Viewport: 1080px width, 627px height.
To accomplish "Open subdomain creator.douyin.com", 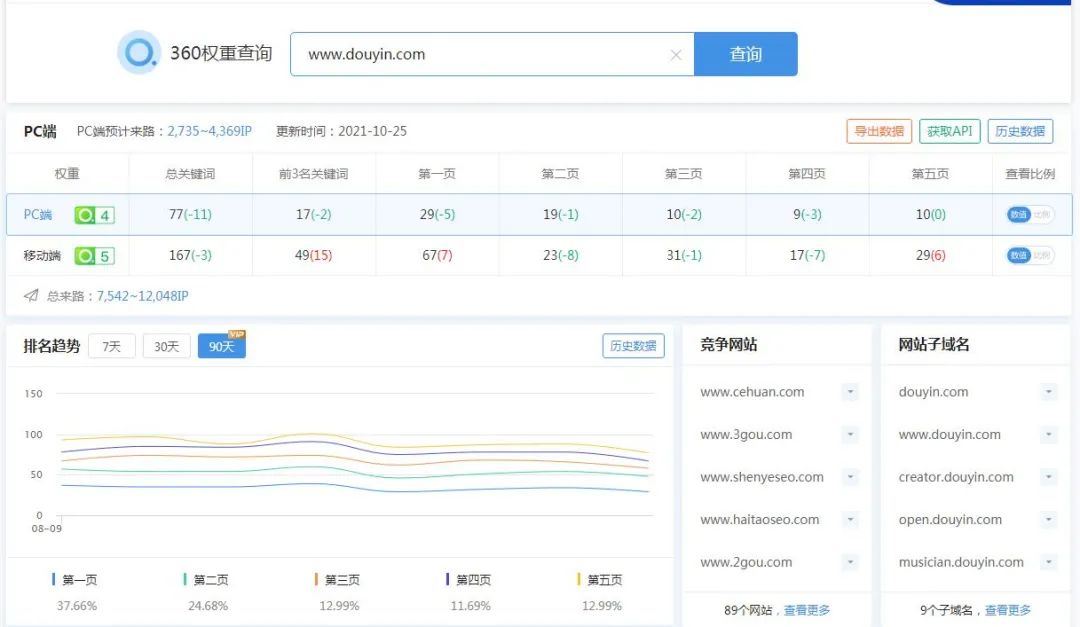I will [x=956, y=477].
